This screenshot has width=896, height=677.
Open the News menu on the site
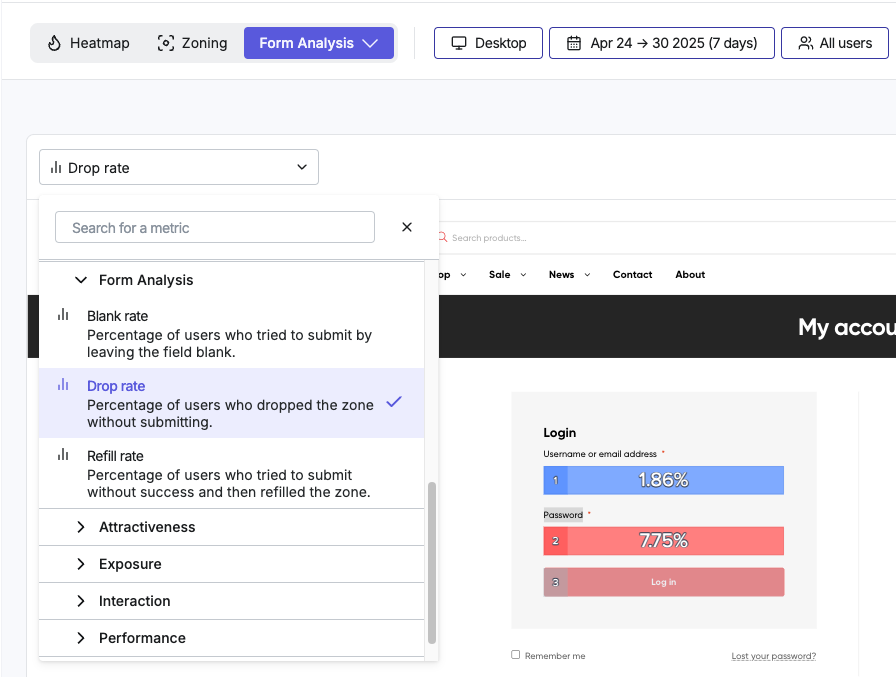pyautogui.click(x=561, y=275)
